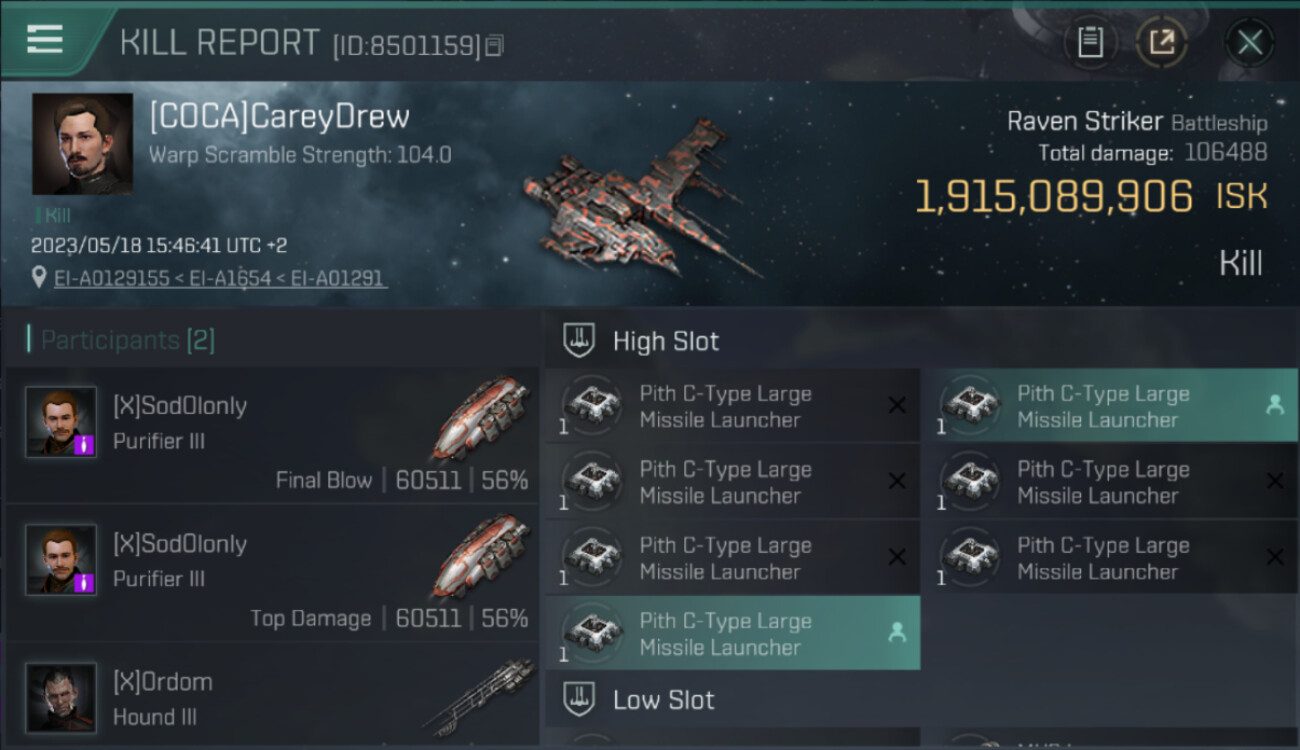Viewport: 1300px width, 750px height.
Task: Click the [COCA]CareyDrew pilot name
Action: click(279, 116)
